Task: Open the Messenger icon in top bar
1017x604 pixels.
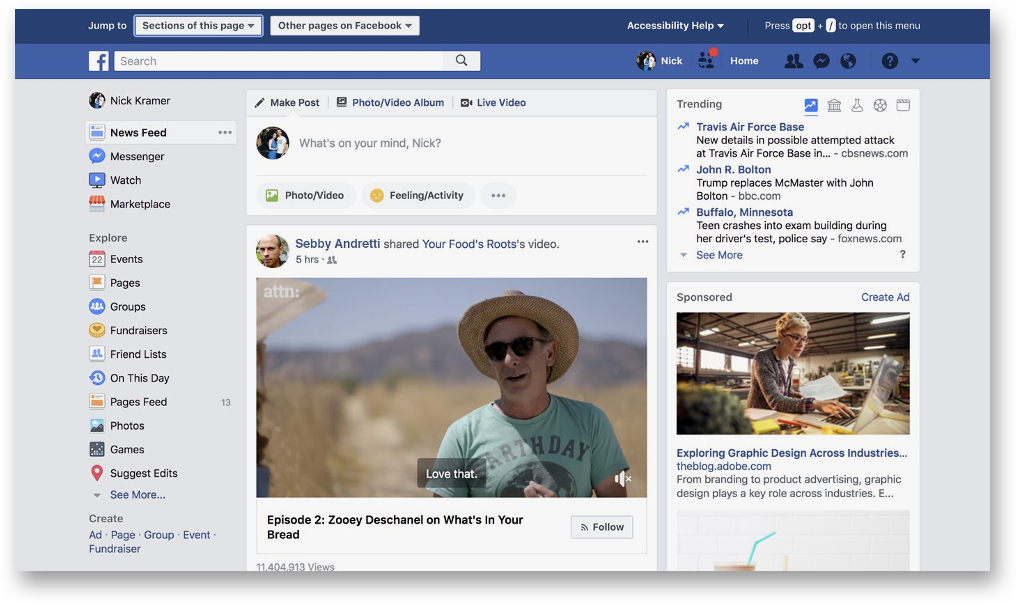Action: point(821,61)
